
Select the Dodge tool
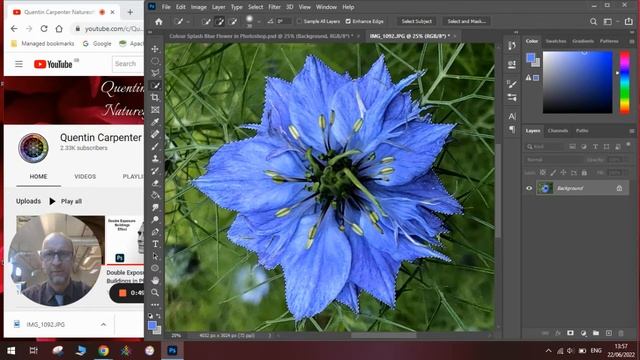coord(155,220)
